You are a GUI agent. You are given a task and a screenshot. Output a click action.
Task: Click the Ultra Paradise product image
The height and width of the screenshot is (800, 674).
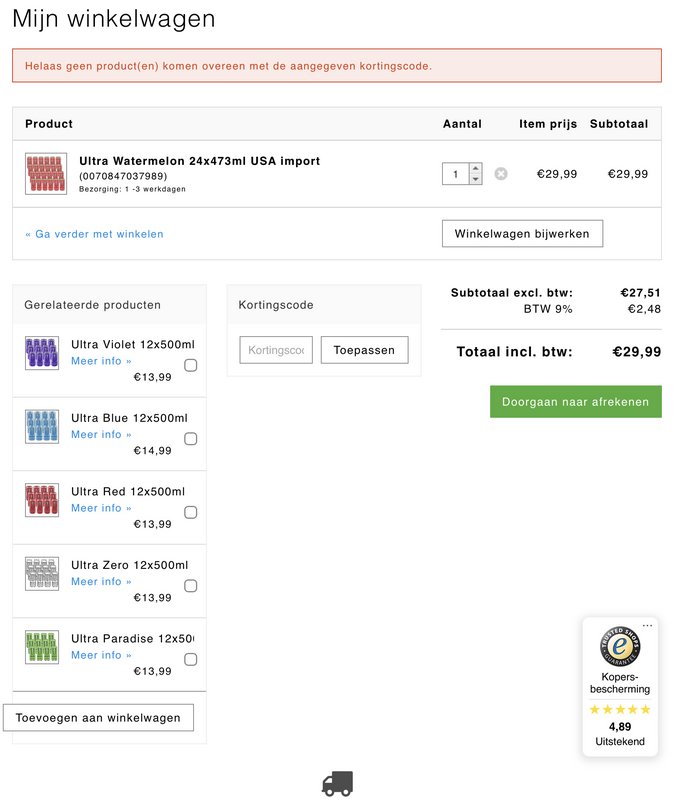point(42,647)
